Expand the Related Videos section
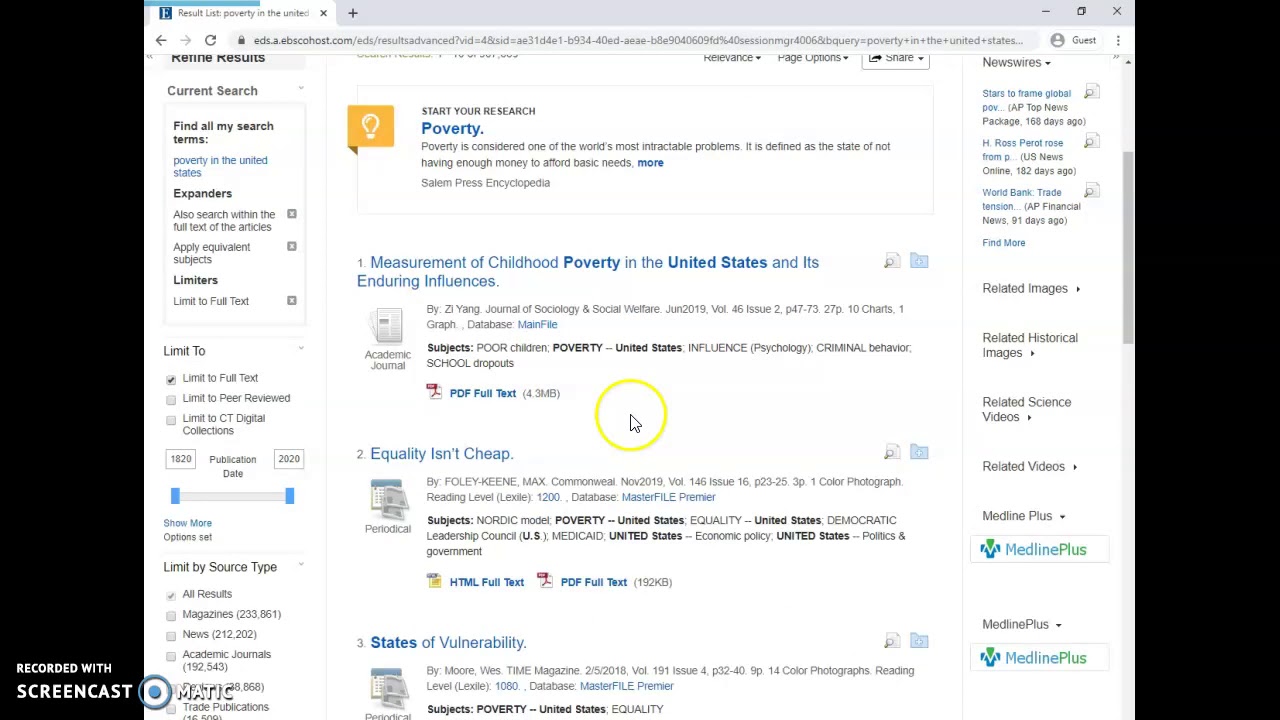Viewport: 1280px width, 720px height. [1029, 466]
